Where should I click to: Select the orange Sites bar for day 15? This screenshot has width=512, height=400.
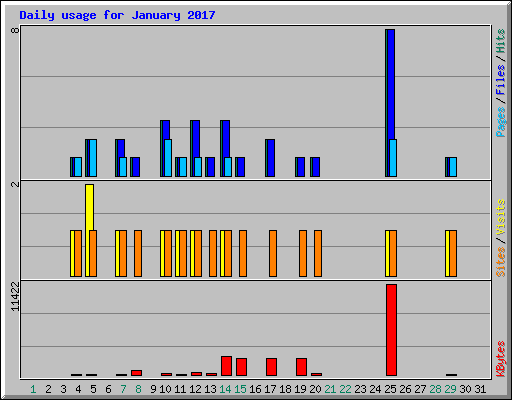[x=243, y=253]
